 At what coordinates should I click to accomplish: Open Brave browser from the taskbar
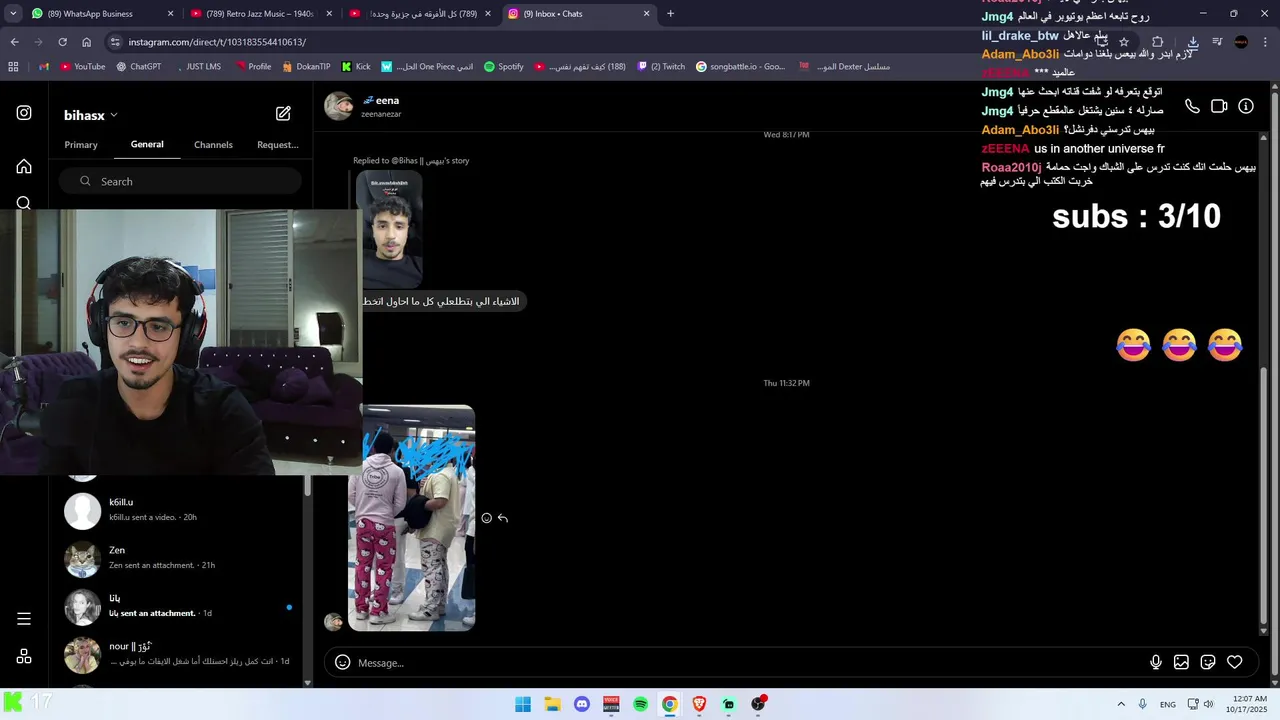pyautogui.click(x=699, y=704)
